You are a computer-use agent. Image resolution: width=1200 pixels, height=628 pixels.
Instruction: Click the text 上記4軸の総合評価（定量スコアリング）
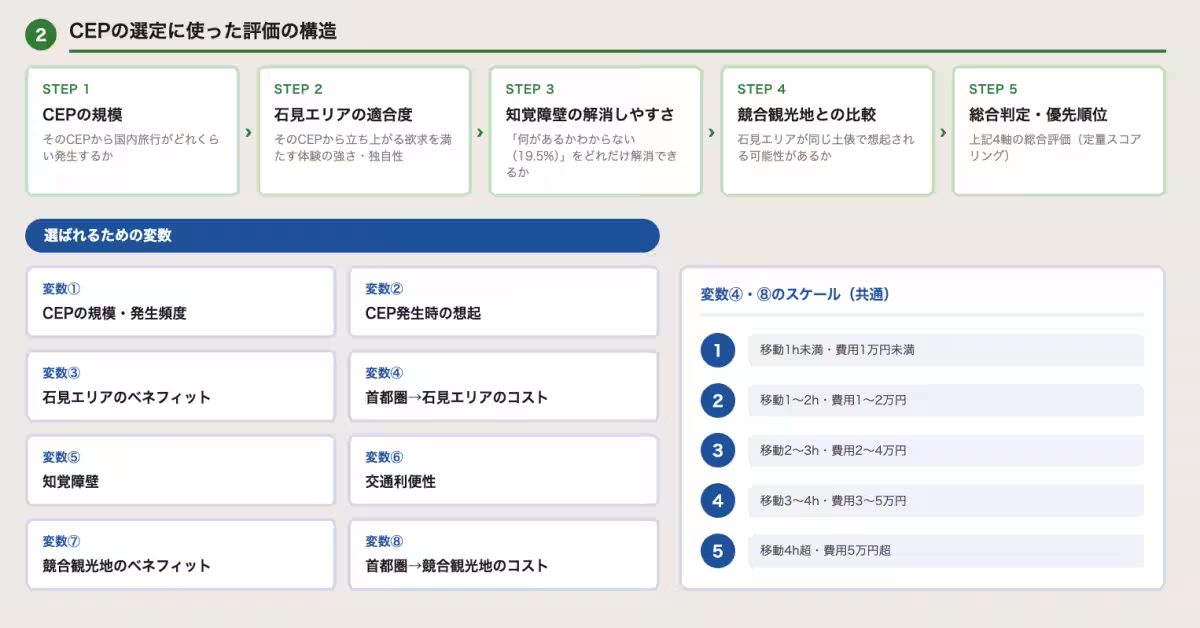(x=1055, y=148)
